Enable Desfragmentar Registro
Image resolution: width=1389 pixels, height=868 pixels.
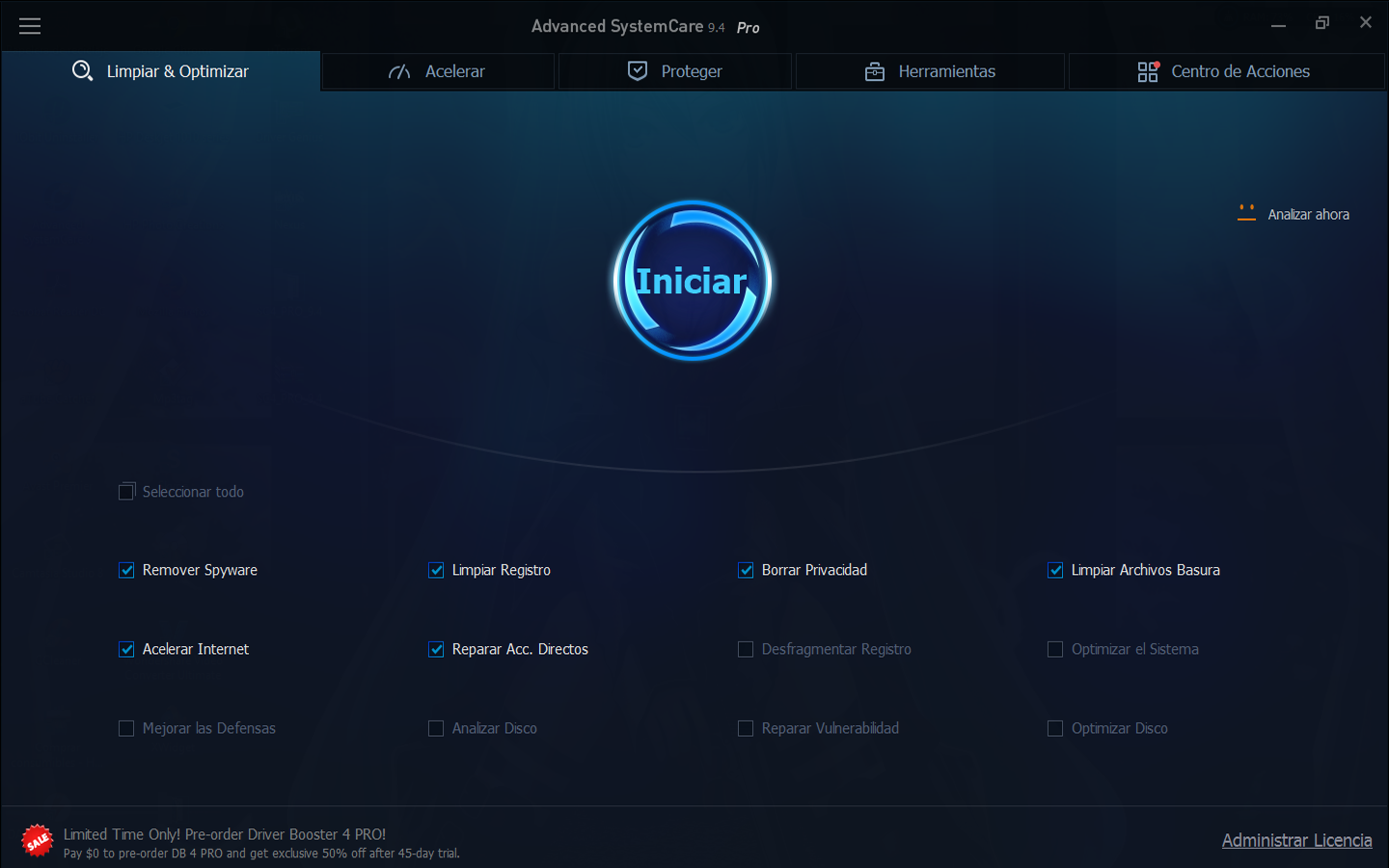746,649
